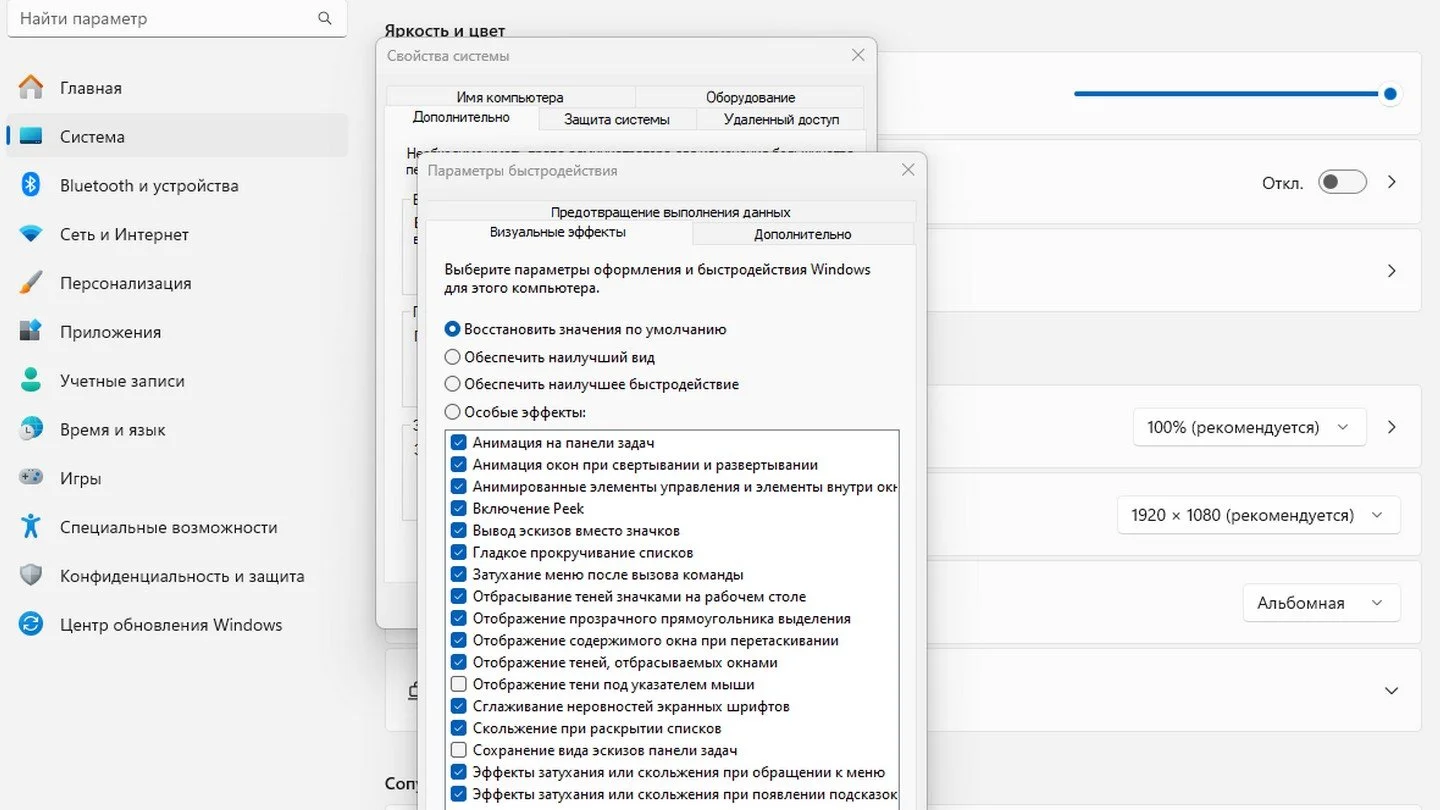Select Обеспечить наилучший вид option
This screenshot has width=1440, height=810.
[x=452, y=357]
